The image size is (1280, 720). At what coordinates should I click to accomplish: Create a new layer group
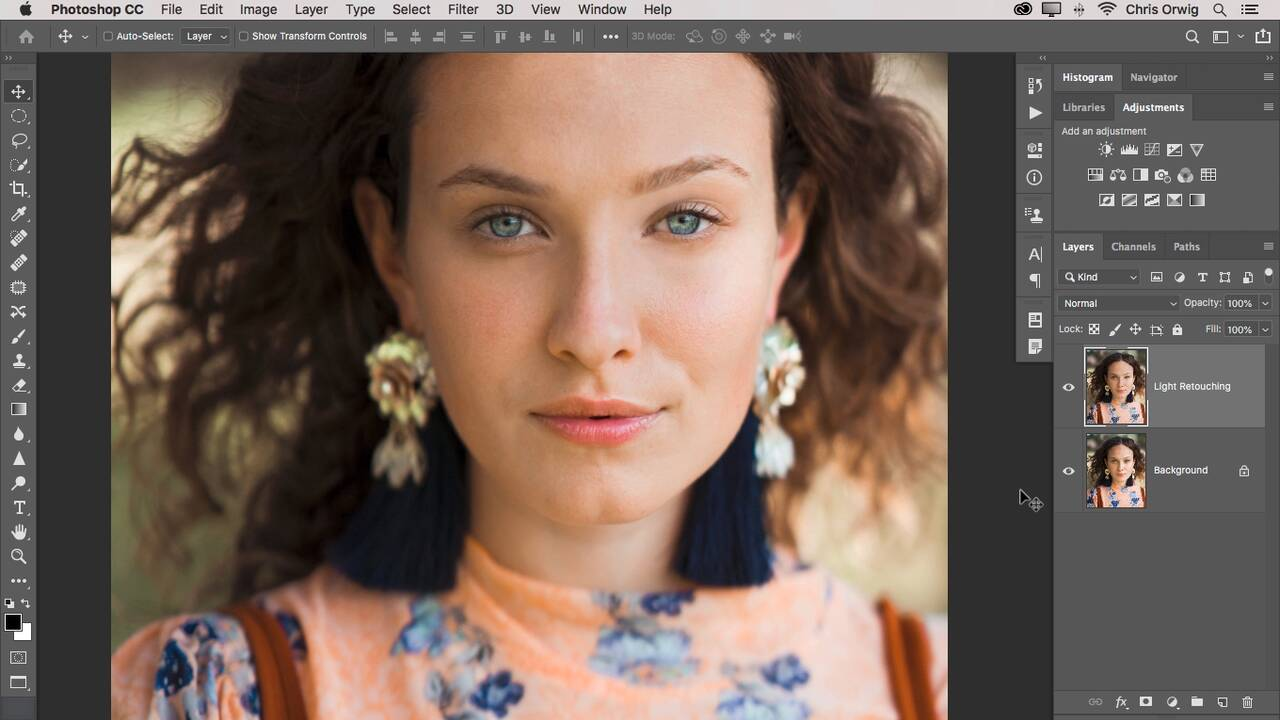1196,702
